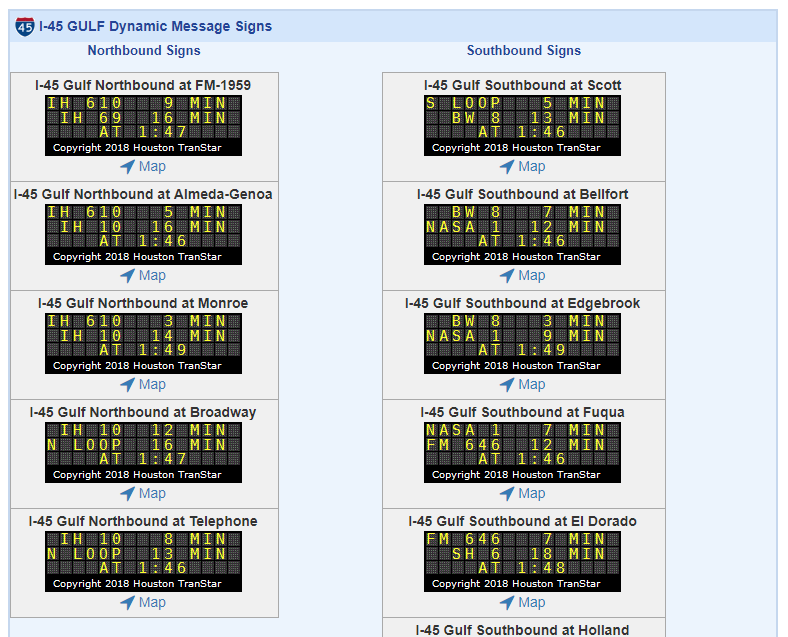The width and height of the screenshot is (788, 637).
Task: Open Map link for Northbound at Almeda-Genoa
Action: coord(152,275)
